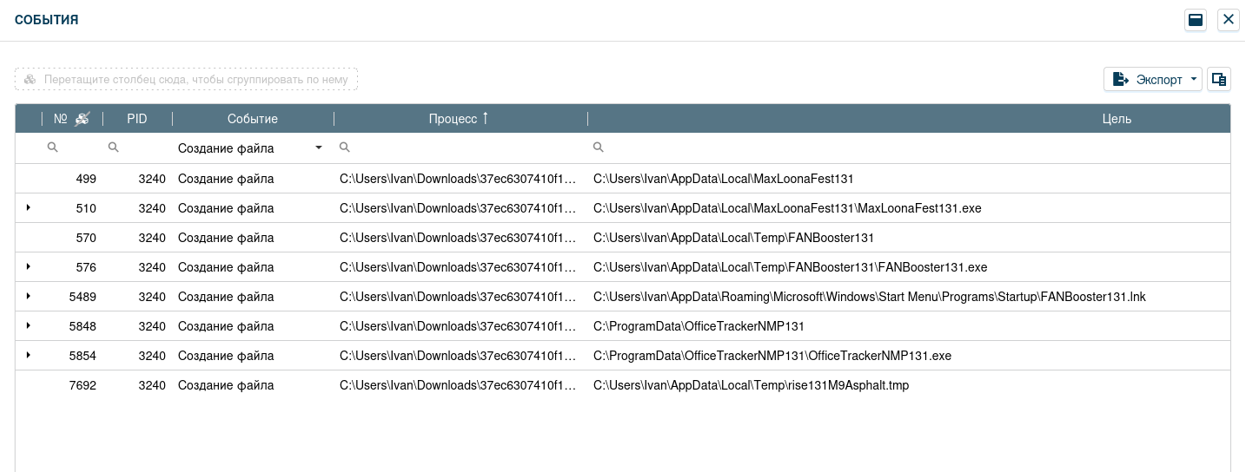Expand row number 510 details

28,208
